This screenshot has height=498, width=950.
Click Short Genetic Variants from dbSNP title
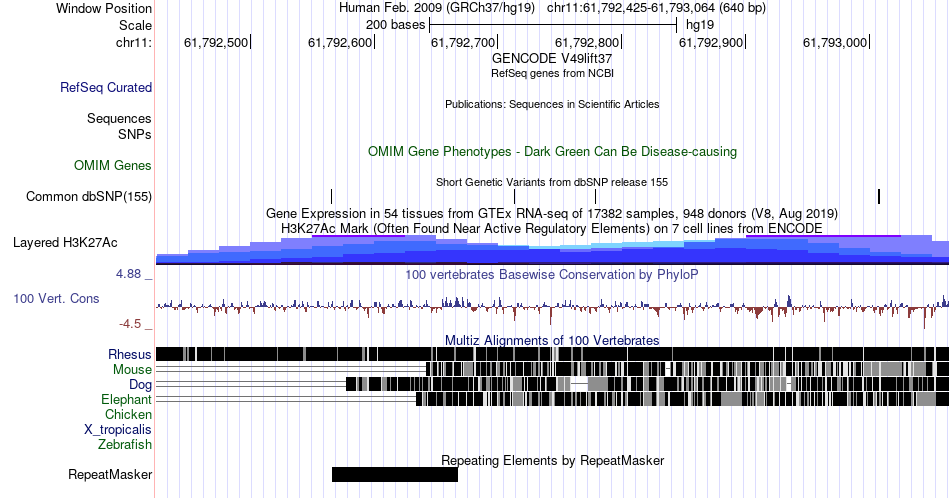pyautogui.click(x=552, y=182)
